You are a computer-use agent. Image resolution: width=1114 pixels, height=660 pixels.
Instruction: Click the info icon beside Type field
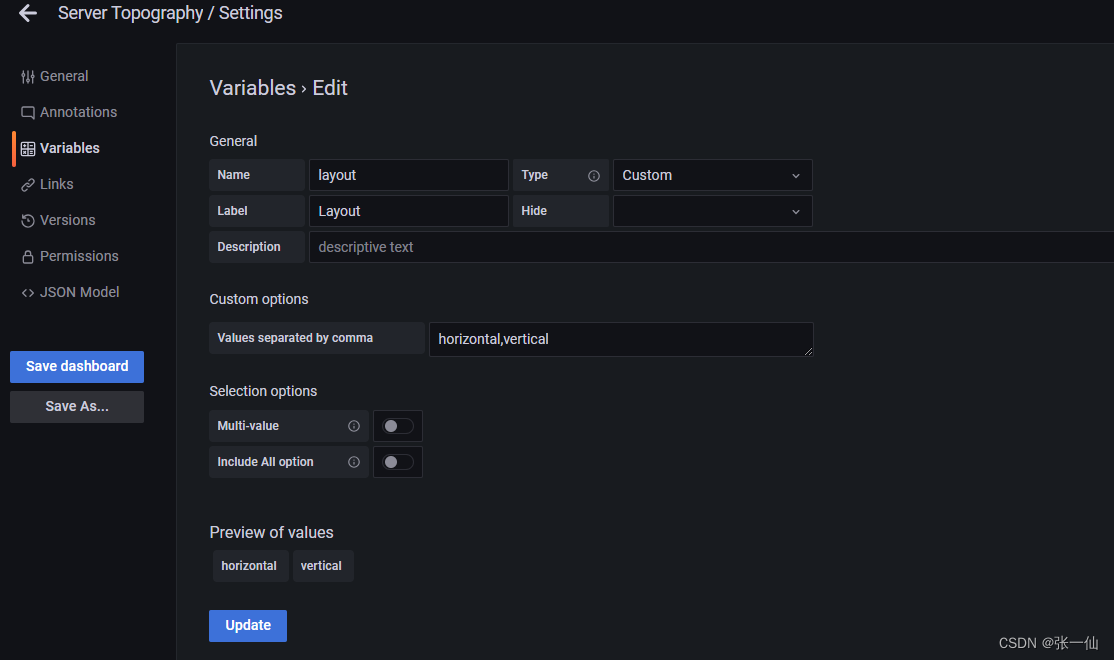coord(595,175)
